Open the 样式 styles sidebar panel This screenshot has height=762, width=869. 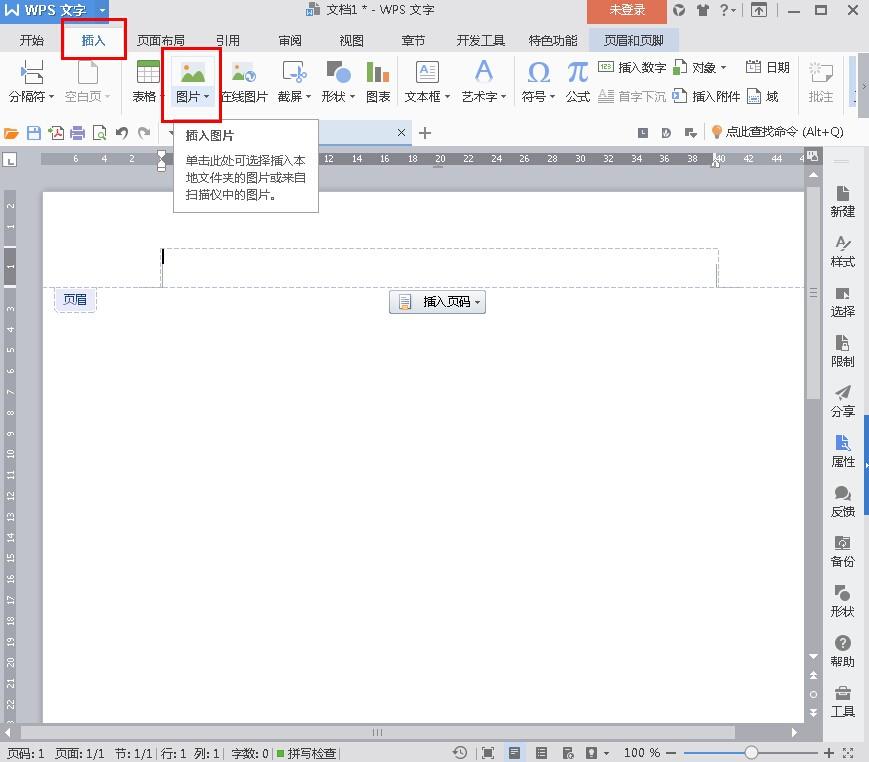pyautogui.click(x=842, y=251)
